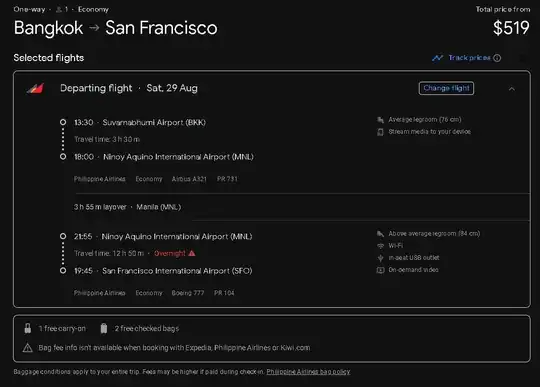Screen dimensions: 540x387
Task: Open the Track prices info icon
Action: [x=497, y=58]
